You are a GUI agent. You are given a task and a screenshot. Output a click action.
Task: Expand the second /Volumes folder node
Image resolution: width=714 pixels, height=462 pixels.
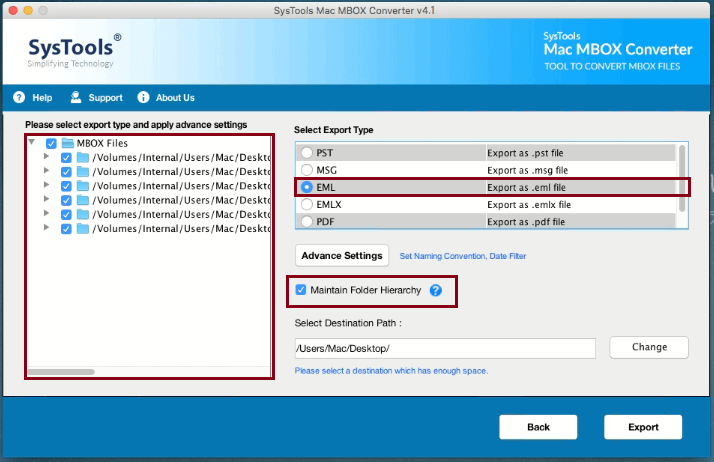[x=46, y=170]
